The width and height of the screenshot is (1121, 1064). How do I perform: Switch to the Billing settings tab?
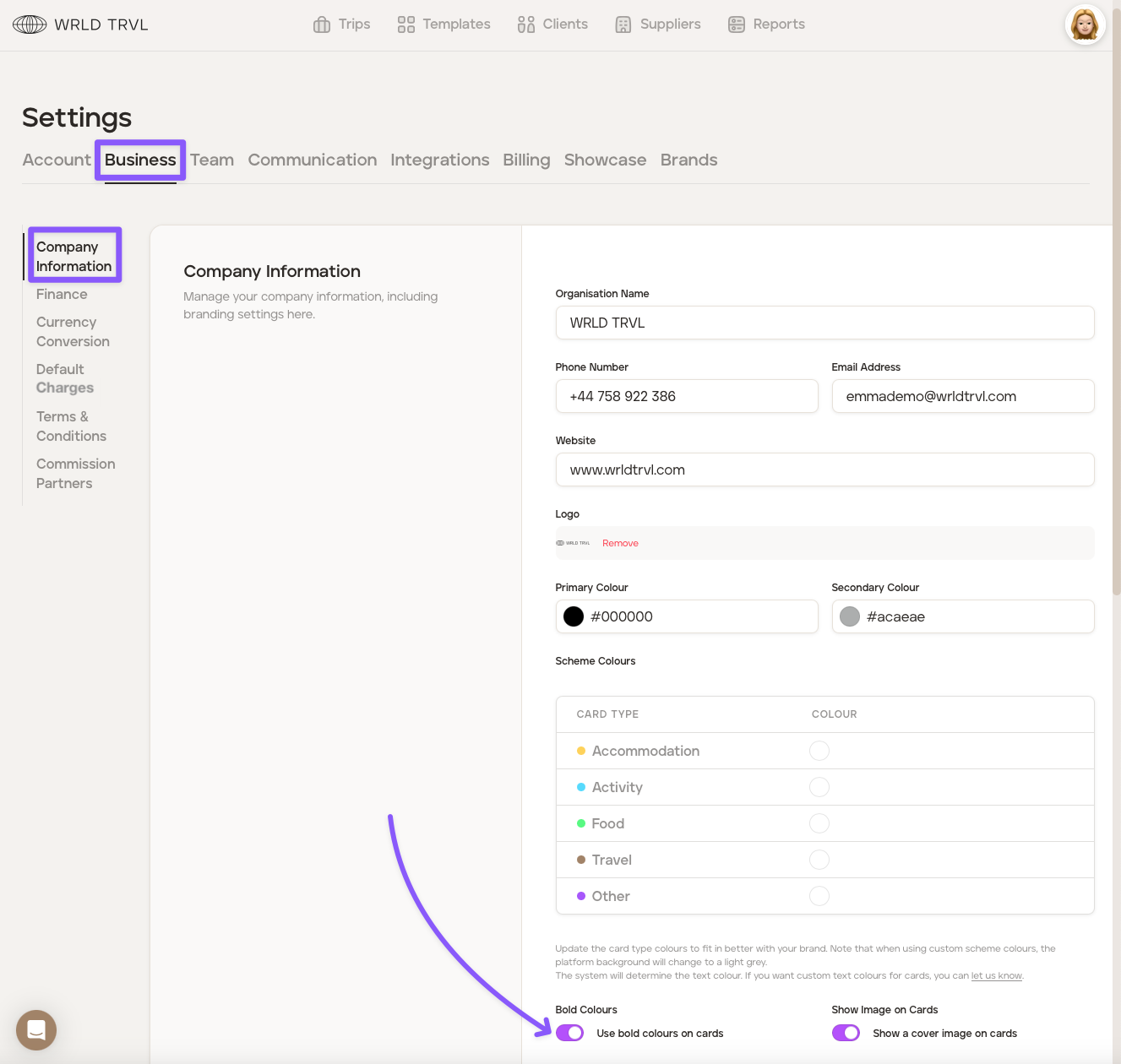(x=526, y=160)
